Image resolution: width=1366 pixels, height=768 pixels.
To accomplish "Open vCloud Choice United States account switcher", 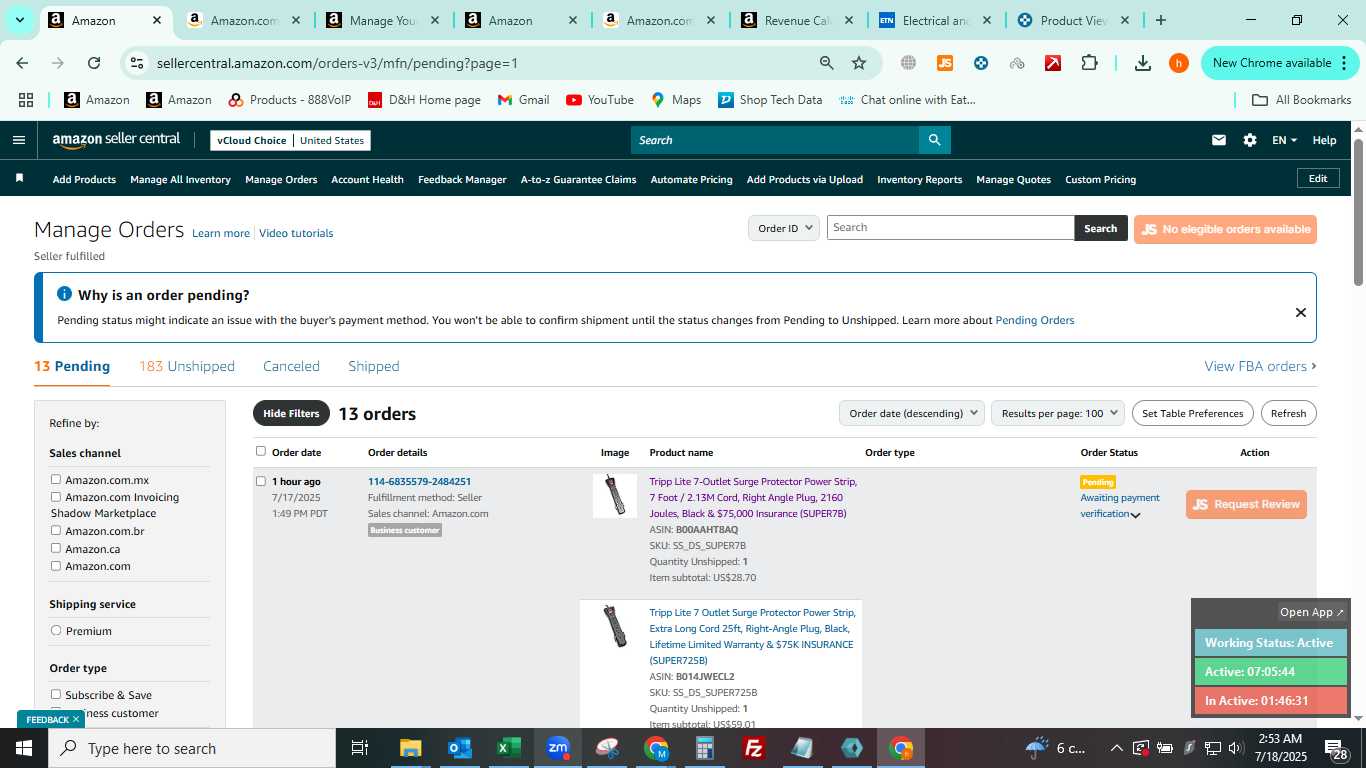I will tap(290, 140).
